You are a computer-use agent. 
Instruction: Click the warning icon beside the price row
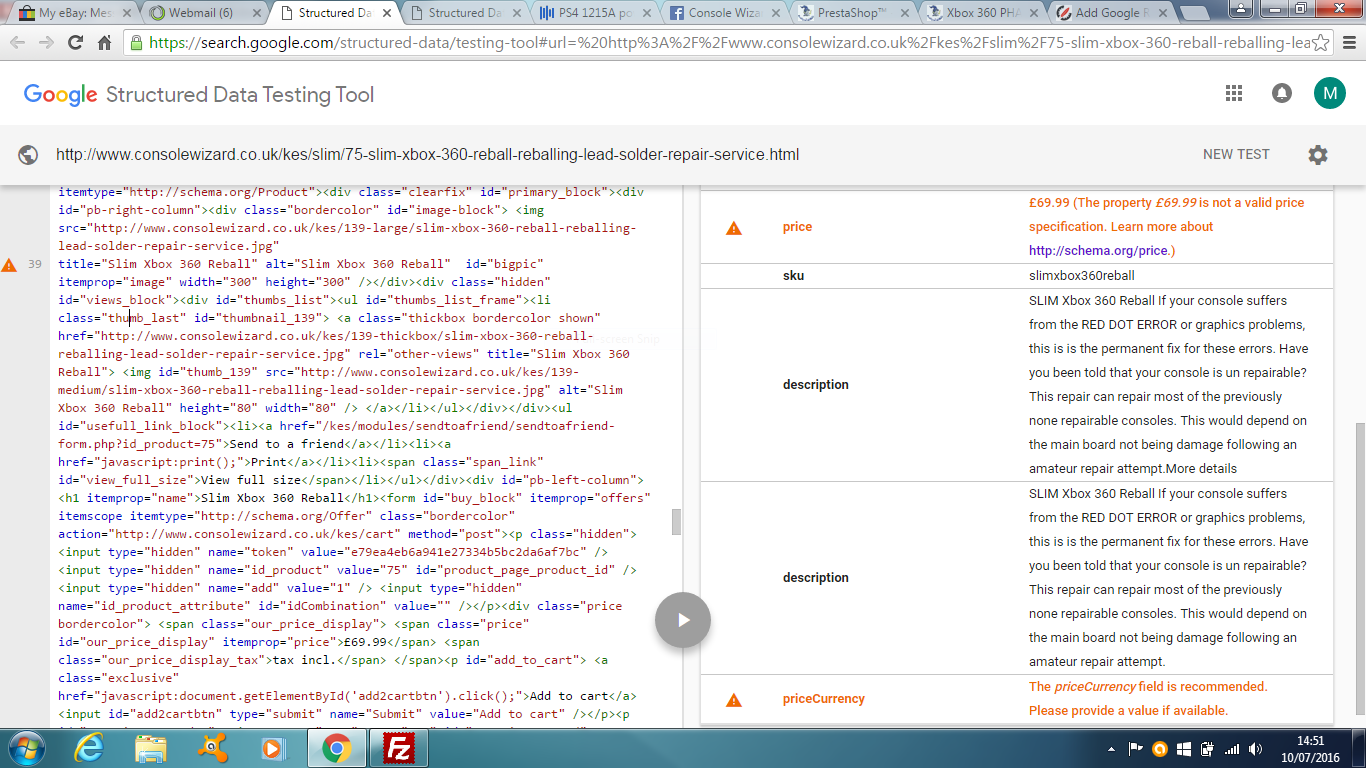tap(734, 228)
